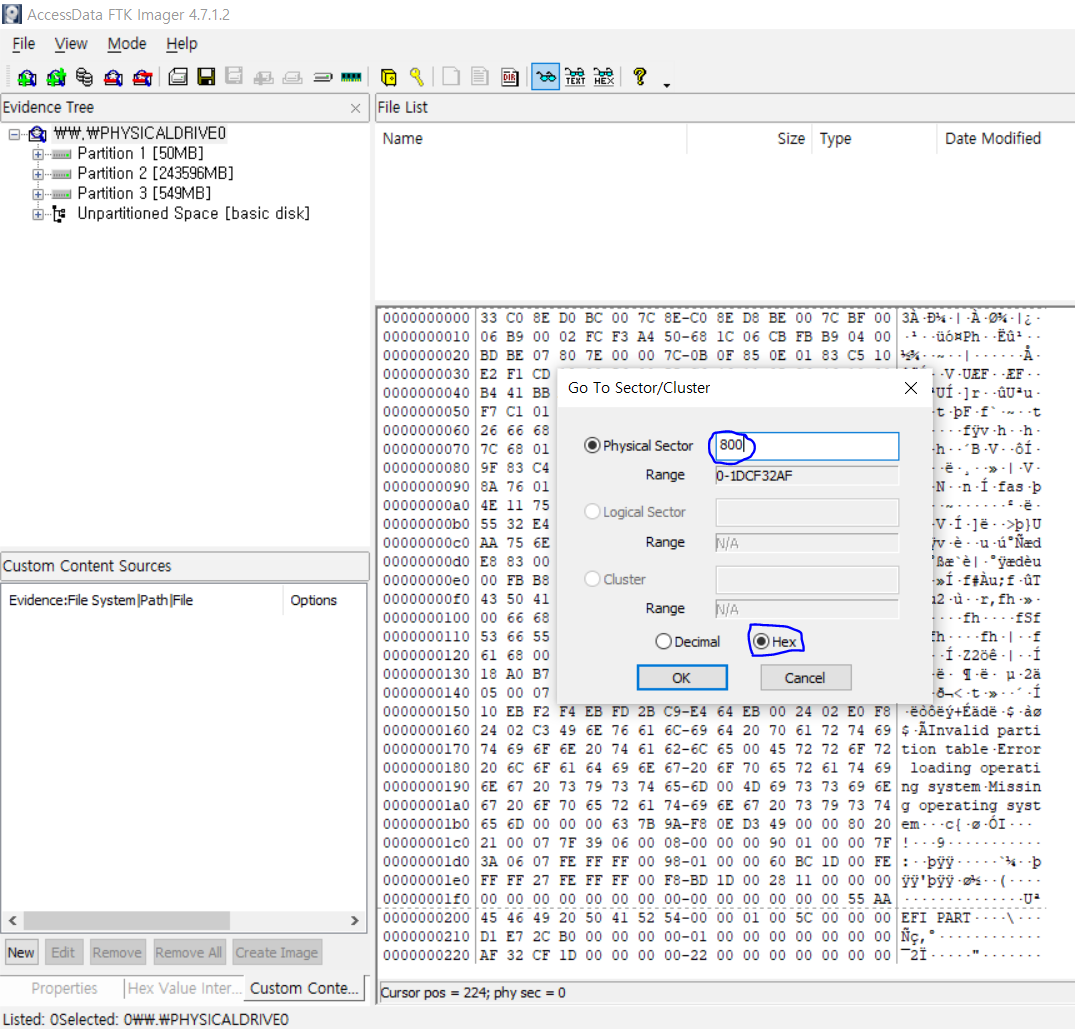Open the Mode menu
Image resolution: width=1075 pixels, height=1029 pixels.
click(127, 44)
